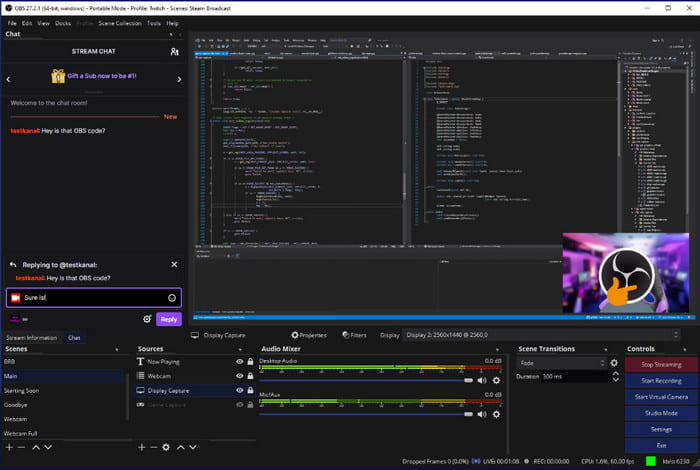Move scene up arrow
The height and width of the screenshot is (470, 700).
coord(36,447)
